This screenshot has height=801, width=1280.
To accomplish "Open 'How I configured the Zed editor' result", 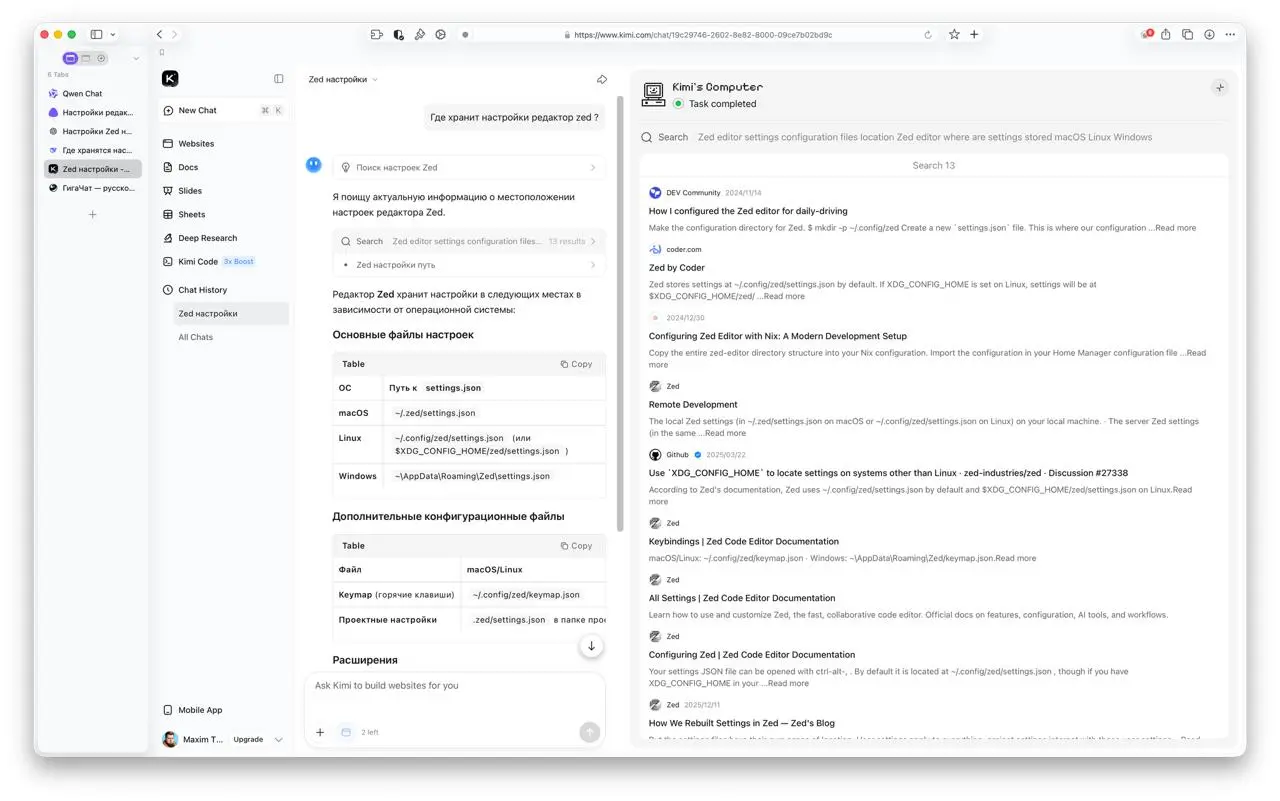I will (x=748, y=211).
